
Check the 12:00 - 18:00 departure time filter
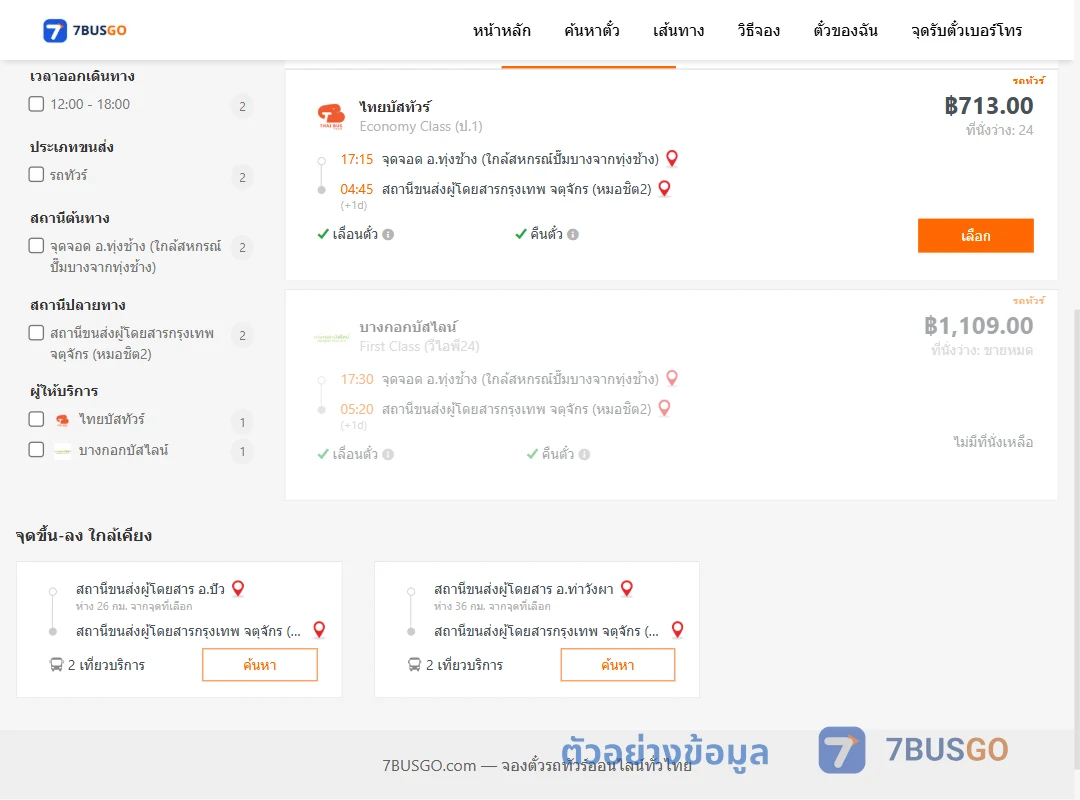point(37,104)
